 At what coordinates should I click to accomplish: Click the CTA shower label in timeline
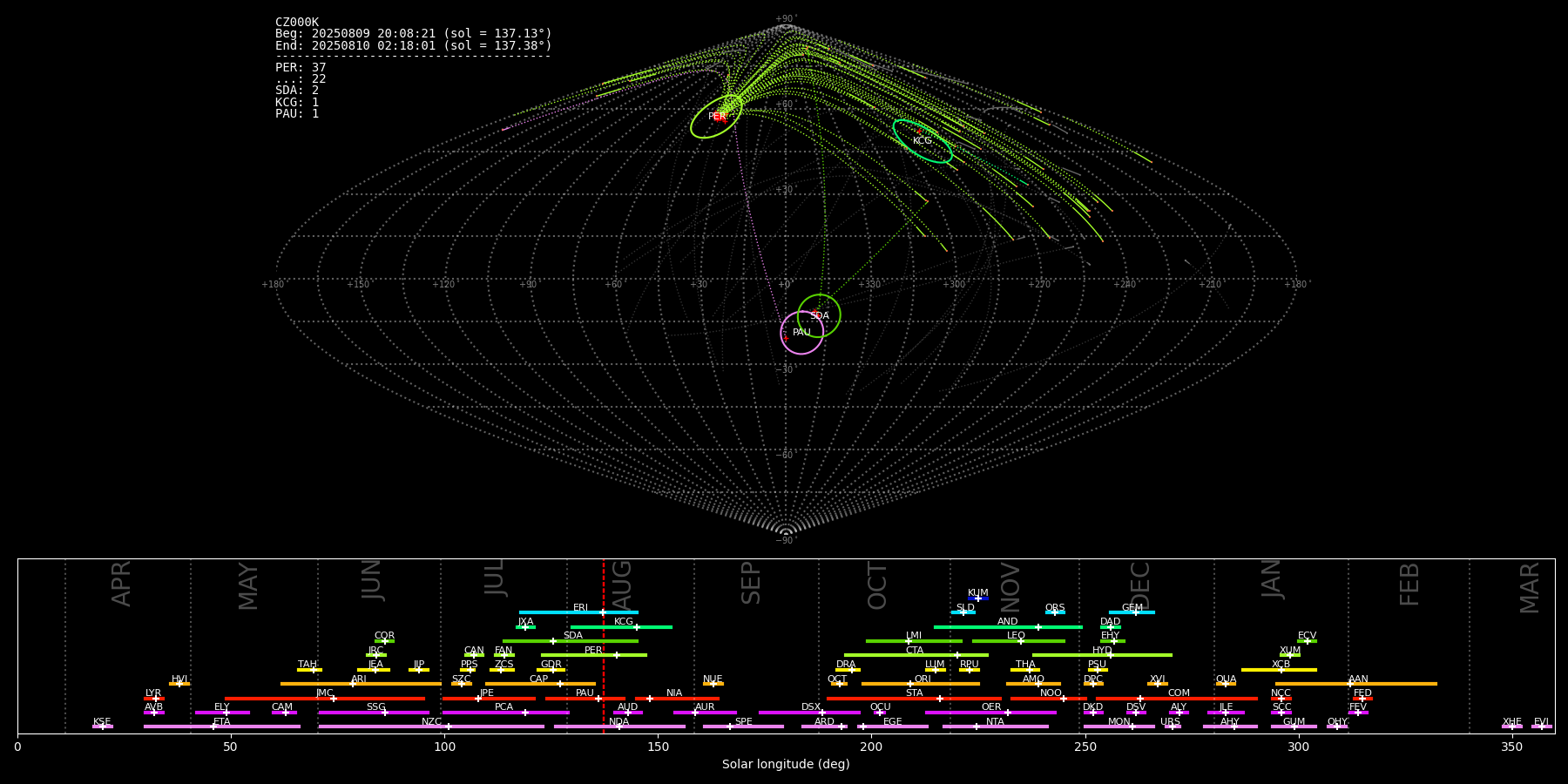click(915, 651)
